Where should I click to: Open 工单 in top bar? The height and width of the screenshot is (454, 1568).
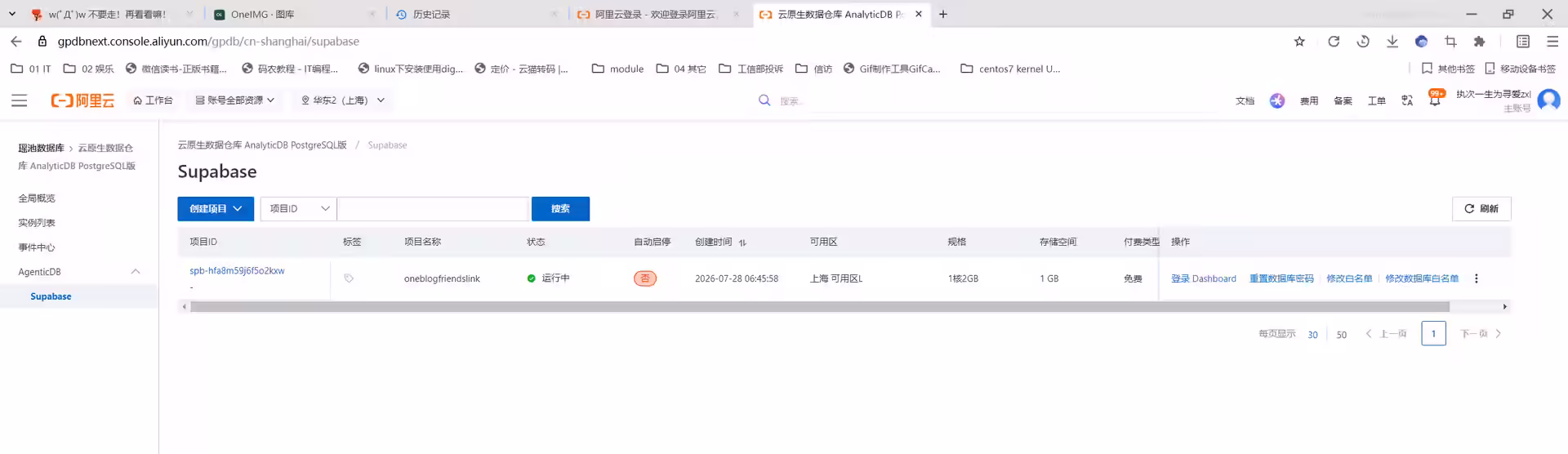click(x=1377, y=101)
